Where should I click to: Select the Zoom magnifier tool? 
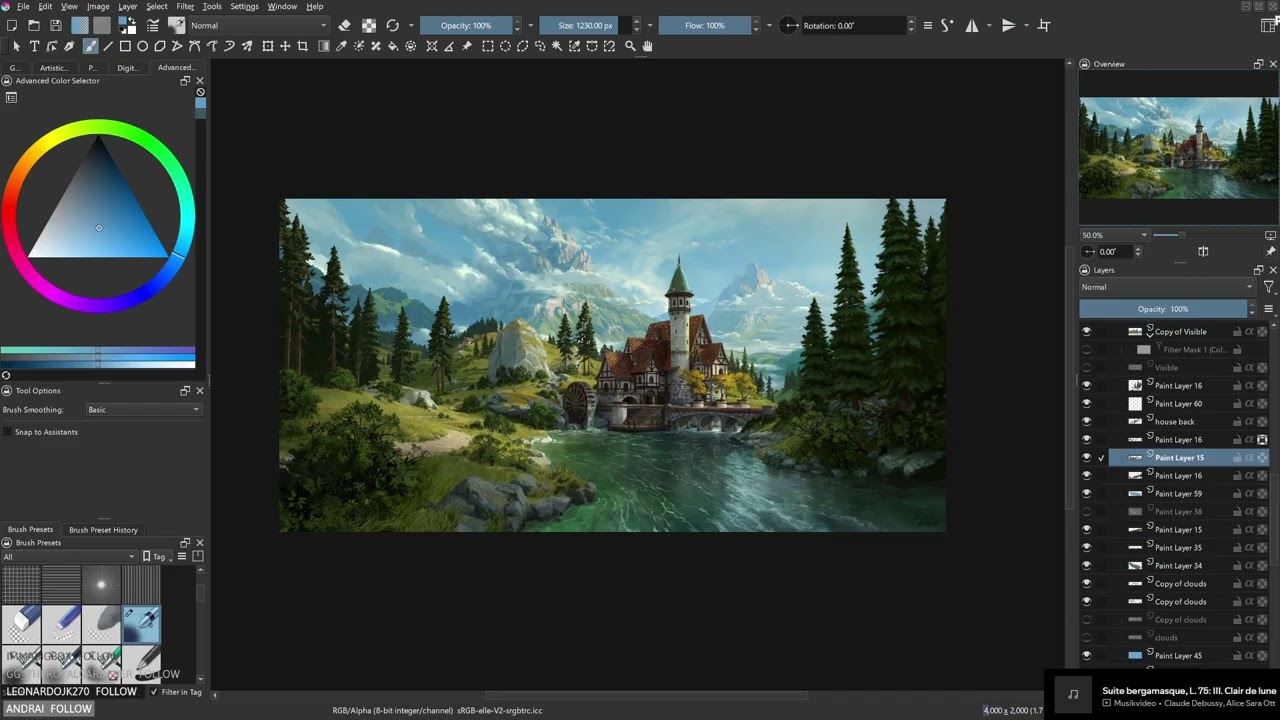tap(630, 46)
